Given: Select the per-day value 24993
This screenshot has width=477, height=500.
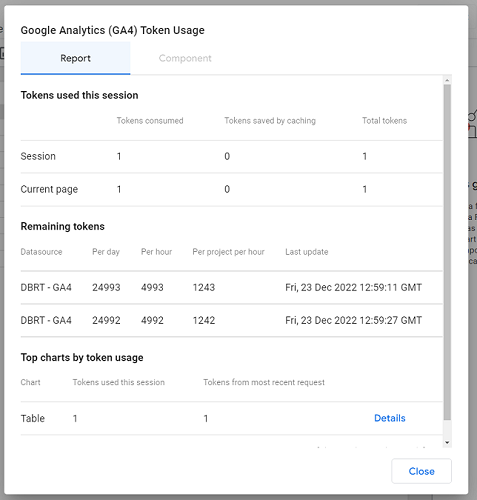Looking at the screenshot, I should point(106,287).
